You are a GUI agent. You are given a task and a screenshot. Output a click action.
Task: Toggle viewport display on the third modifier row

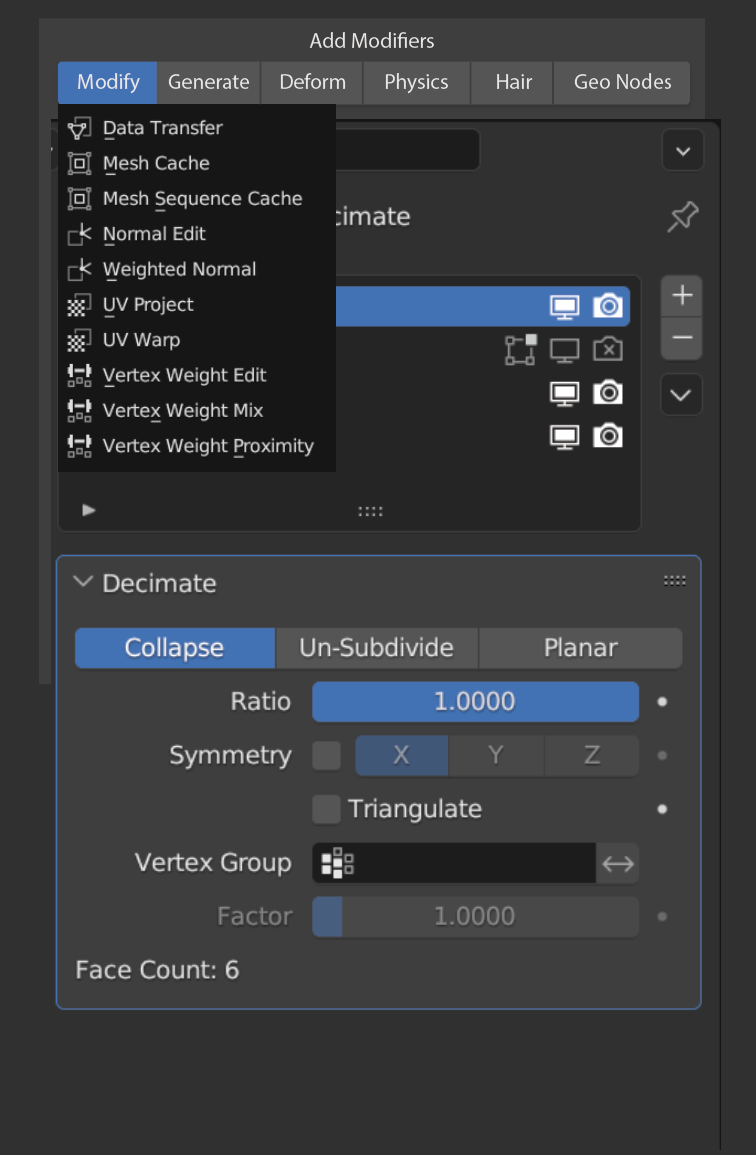pyautogui.click(x=564, y=394)
